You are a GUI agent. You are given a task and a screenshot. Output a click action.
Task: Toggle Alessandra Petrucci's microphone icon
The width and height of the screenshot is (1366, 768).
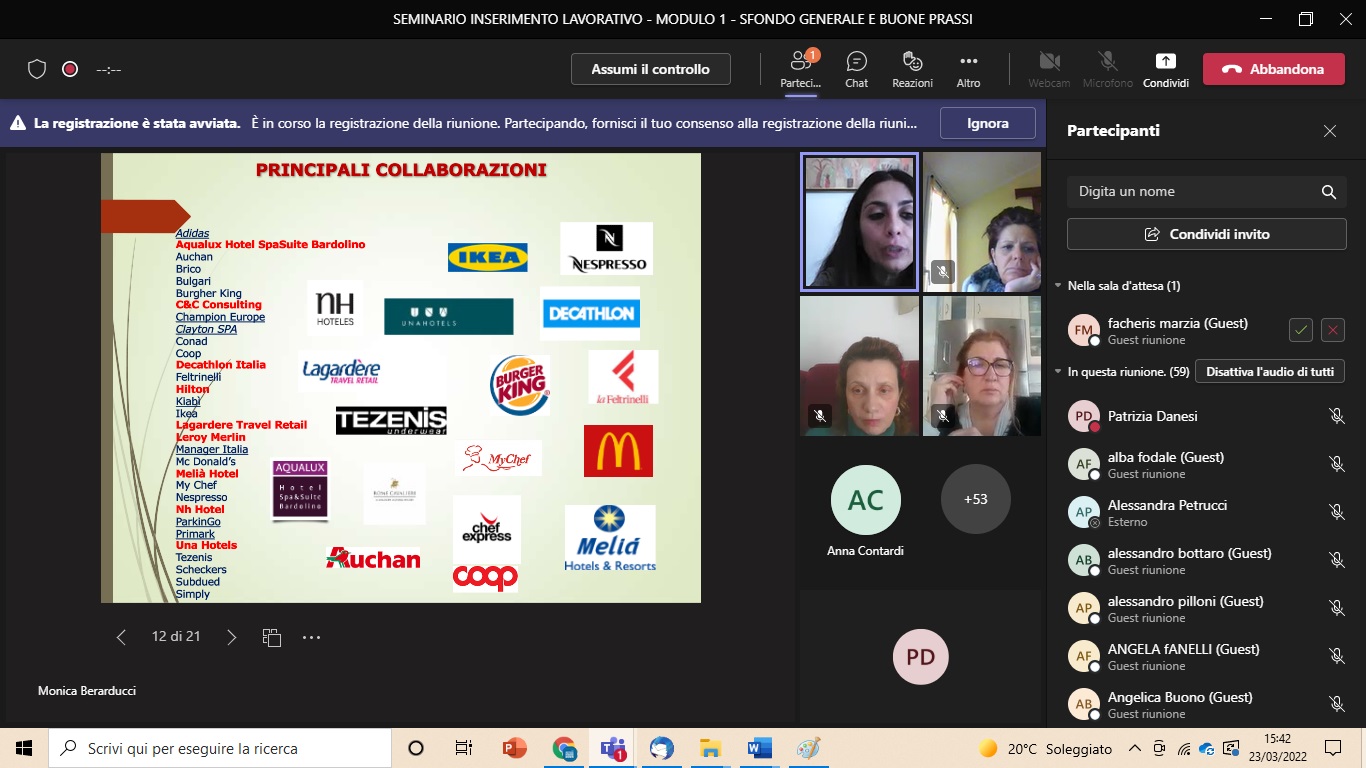tap(1336, 512)
